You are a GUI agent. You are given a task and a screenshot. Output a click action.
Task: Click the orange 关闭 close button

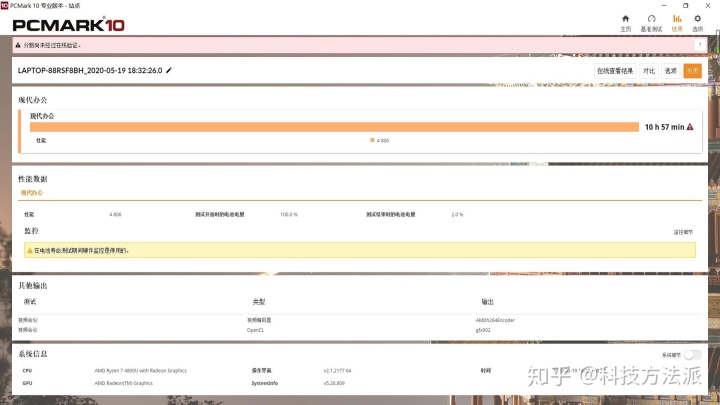coord(692,71)
